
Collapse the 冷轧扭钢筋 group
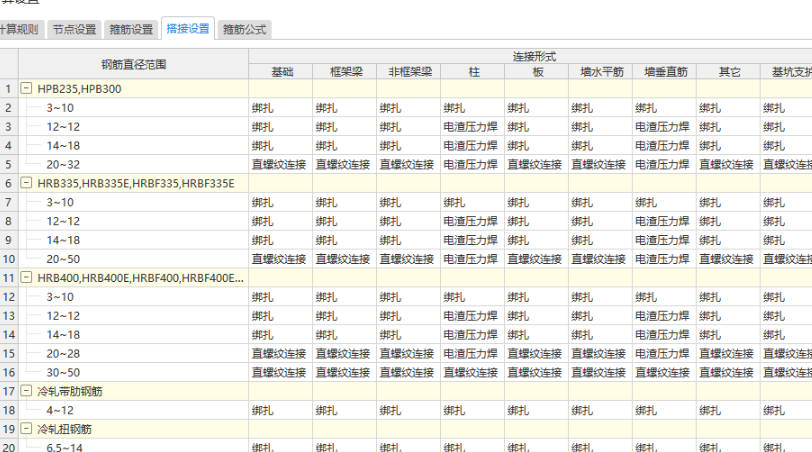26,429
